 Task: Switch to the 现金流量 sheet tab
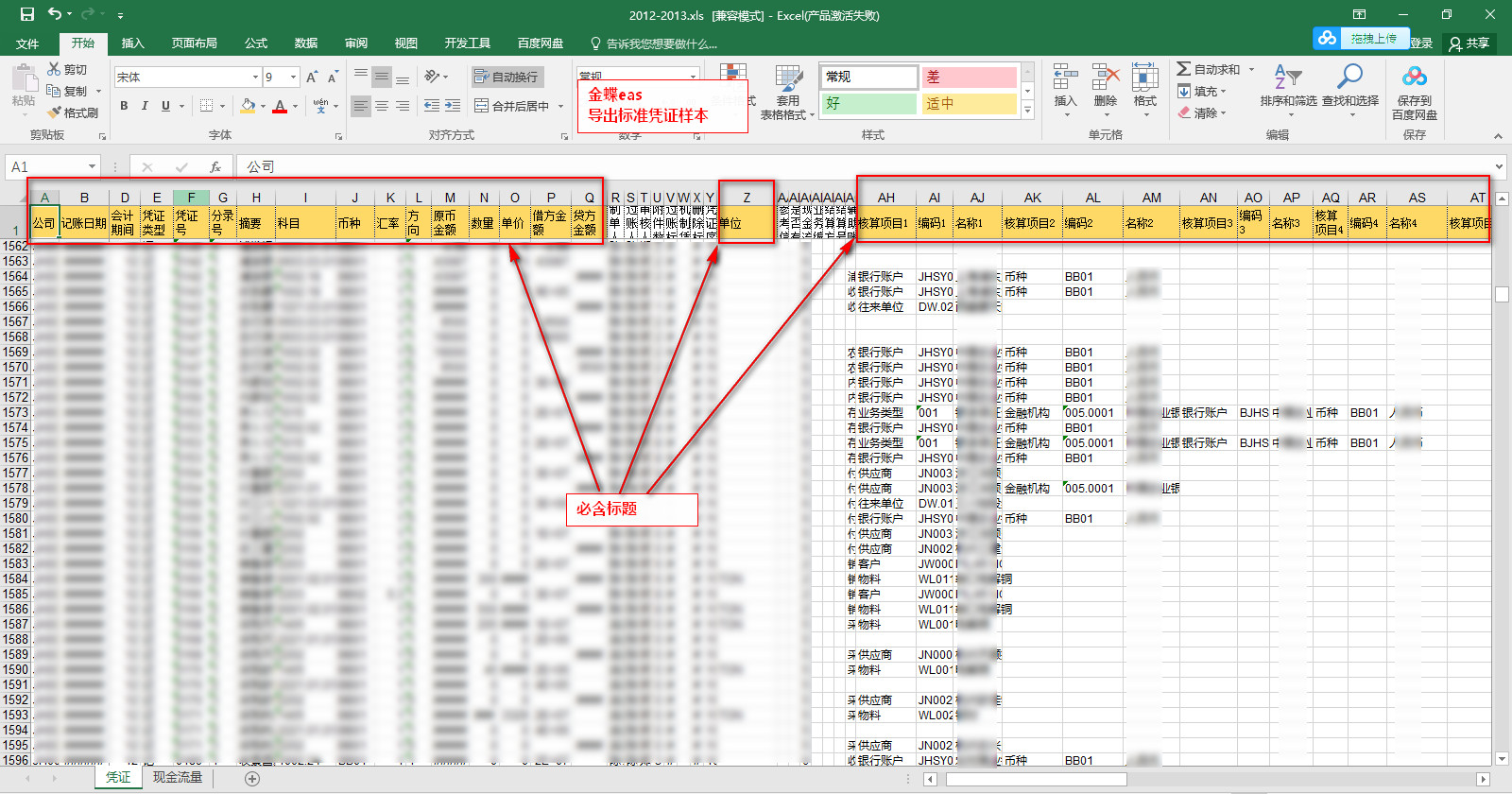pos(178,777)
